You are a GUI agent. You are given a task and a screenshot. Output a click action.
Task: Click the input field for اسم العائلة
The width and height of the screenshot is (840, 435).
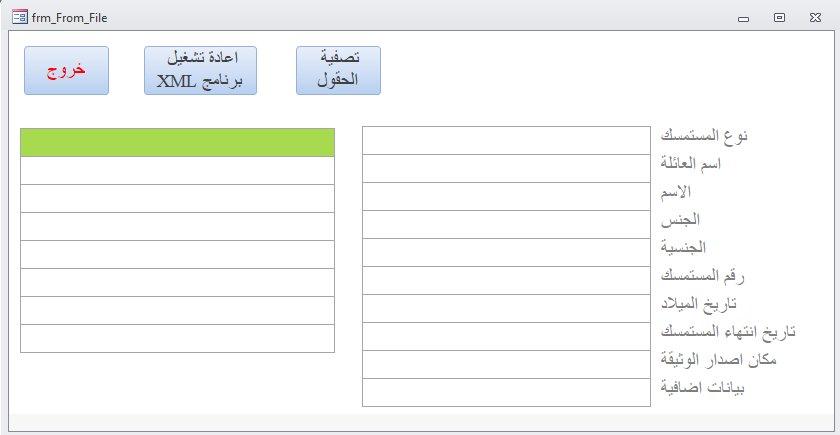[x=506, y=168]
